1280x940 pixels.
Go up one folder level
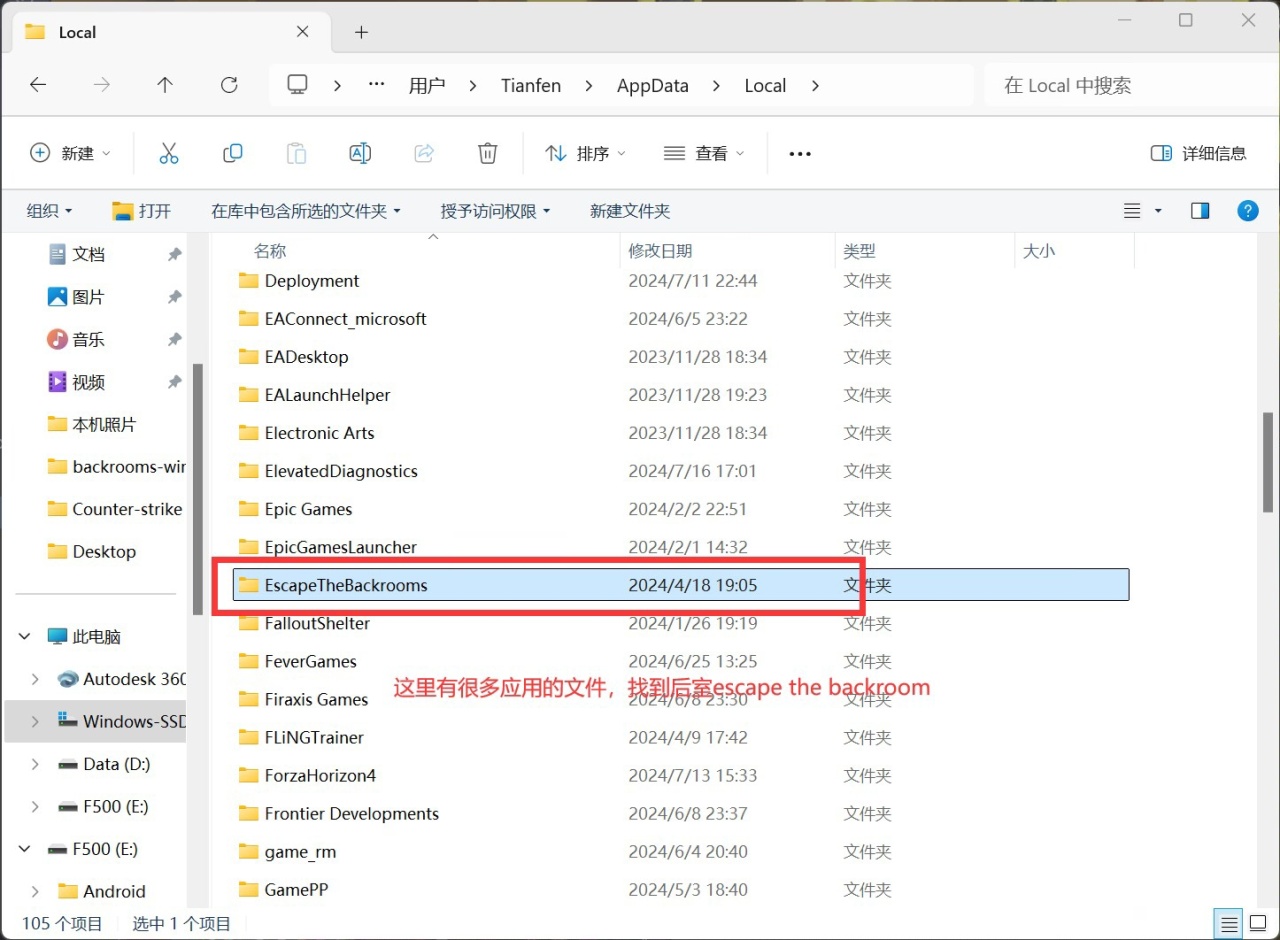165,85
